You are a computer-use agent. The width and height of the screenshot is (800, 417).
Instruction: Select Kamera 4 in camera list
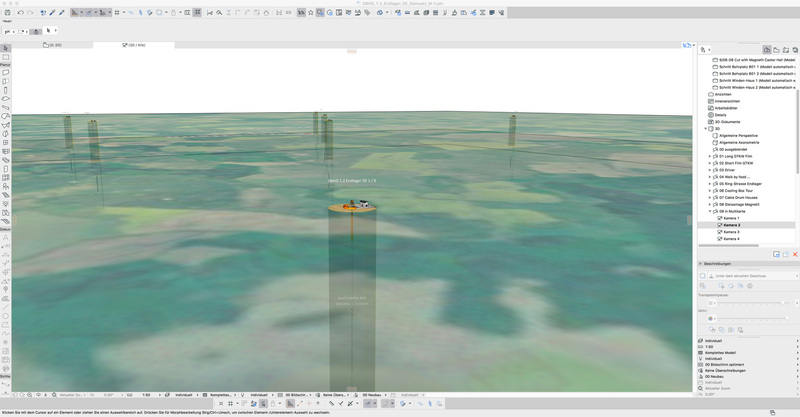(x=731, y=239)
